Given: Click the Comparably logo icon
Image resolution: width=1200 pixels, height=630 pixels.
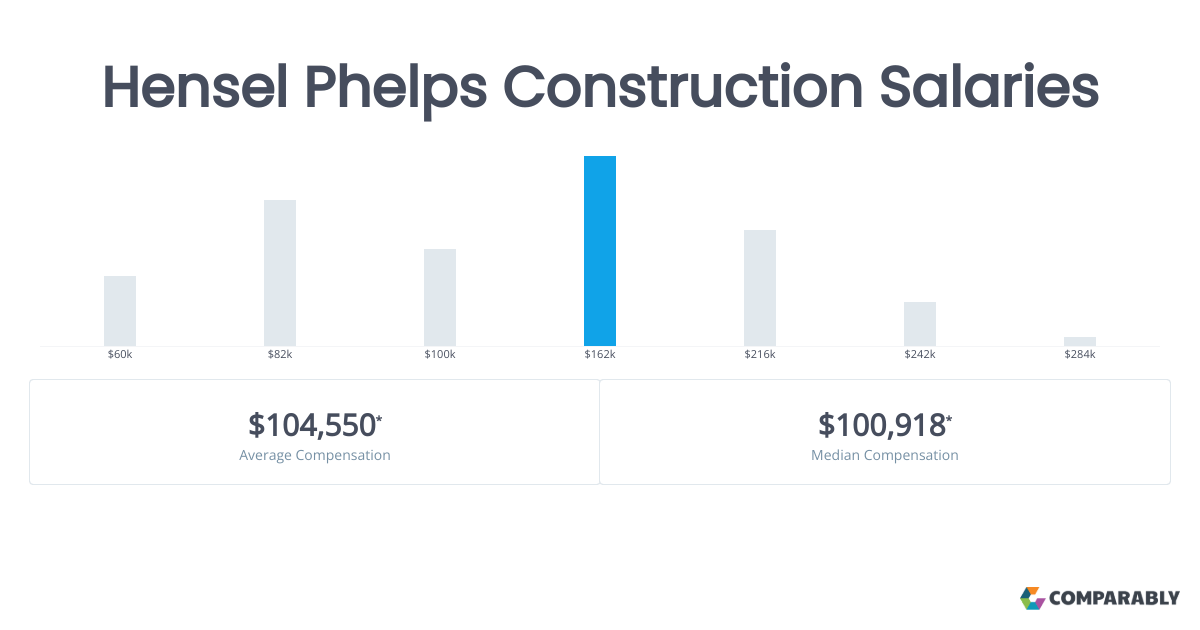Looking at the screenshot, I should coord(1032,598).
